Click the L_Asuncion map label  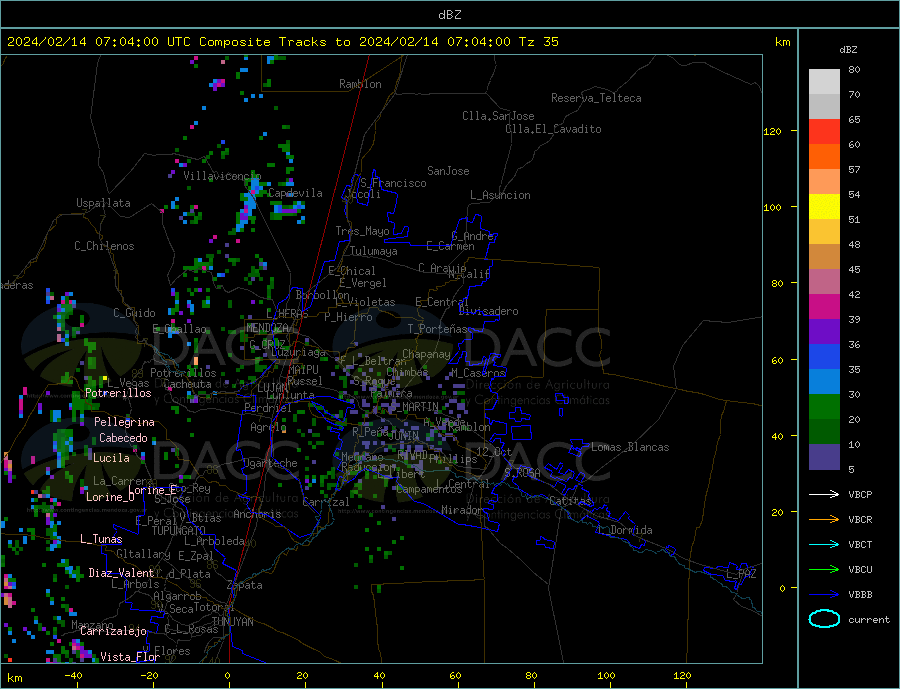(x=500, y=195)
